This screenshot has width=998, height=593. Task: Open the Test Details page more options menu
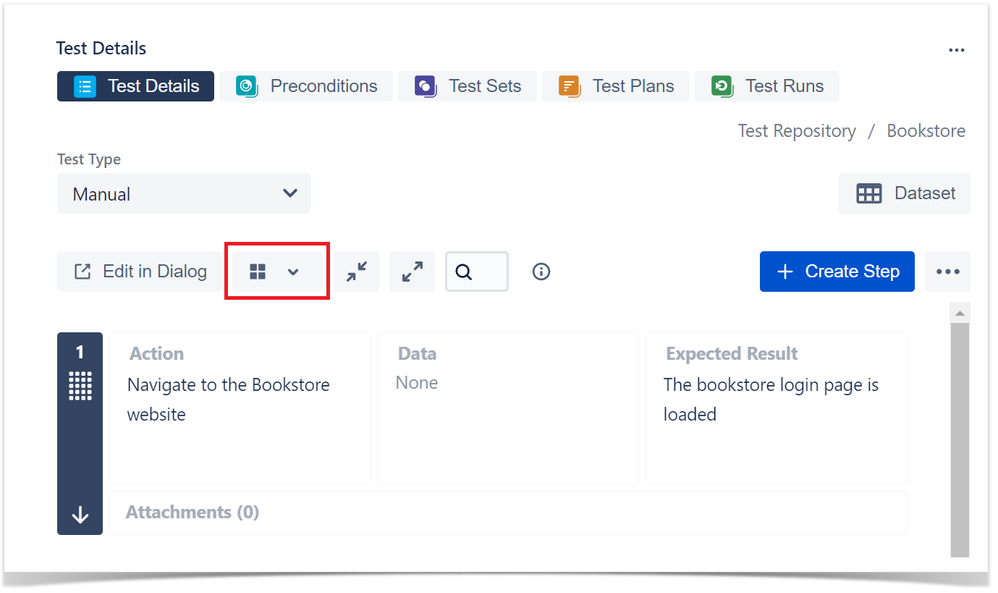pyautogui.click(x=956, y=50)
